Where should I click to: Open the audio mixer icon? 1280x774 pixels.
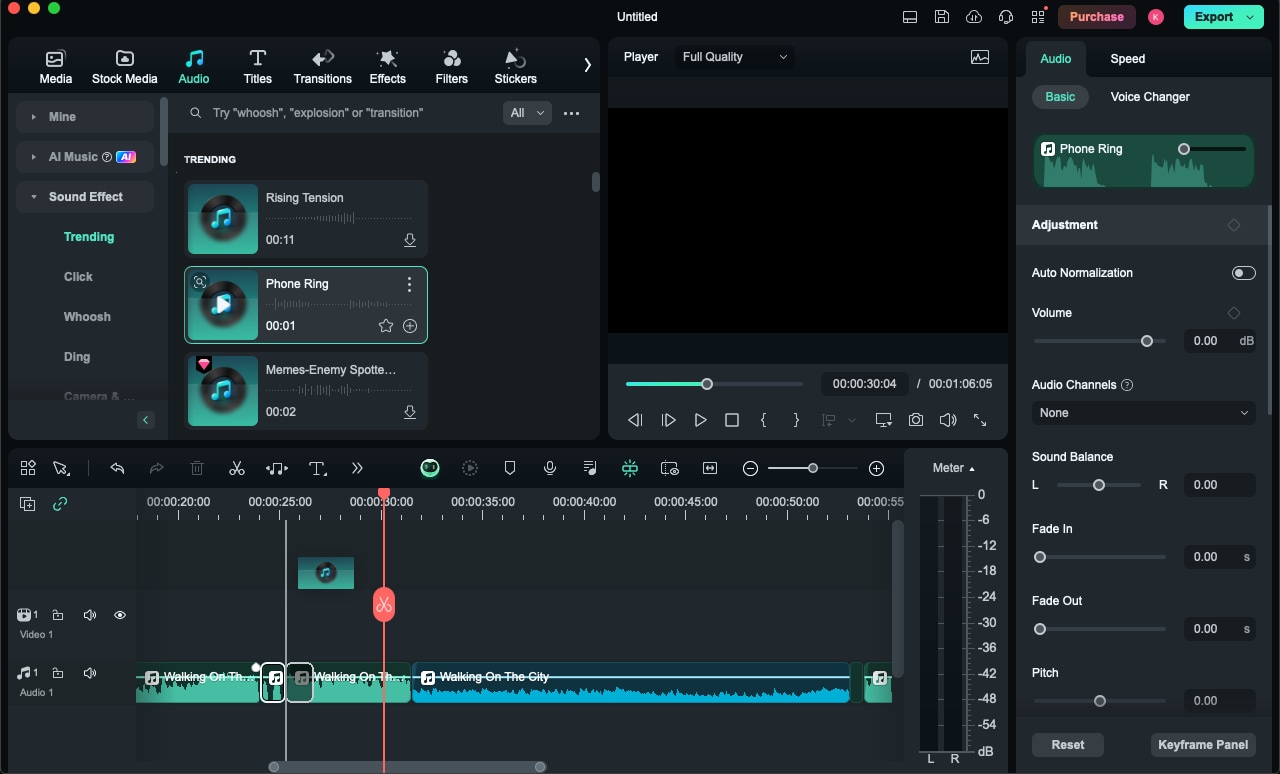click(590, 468)
